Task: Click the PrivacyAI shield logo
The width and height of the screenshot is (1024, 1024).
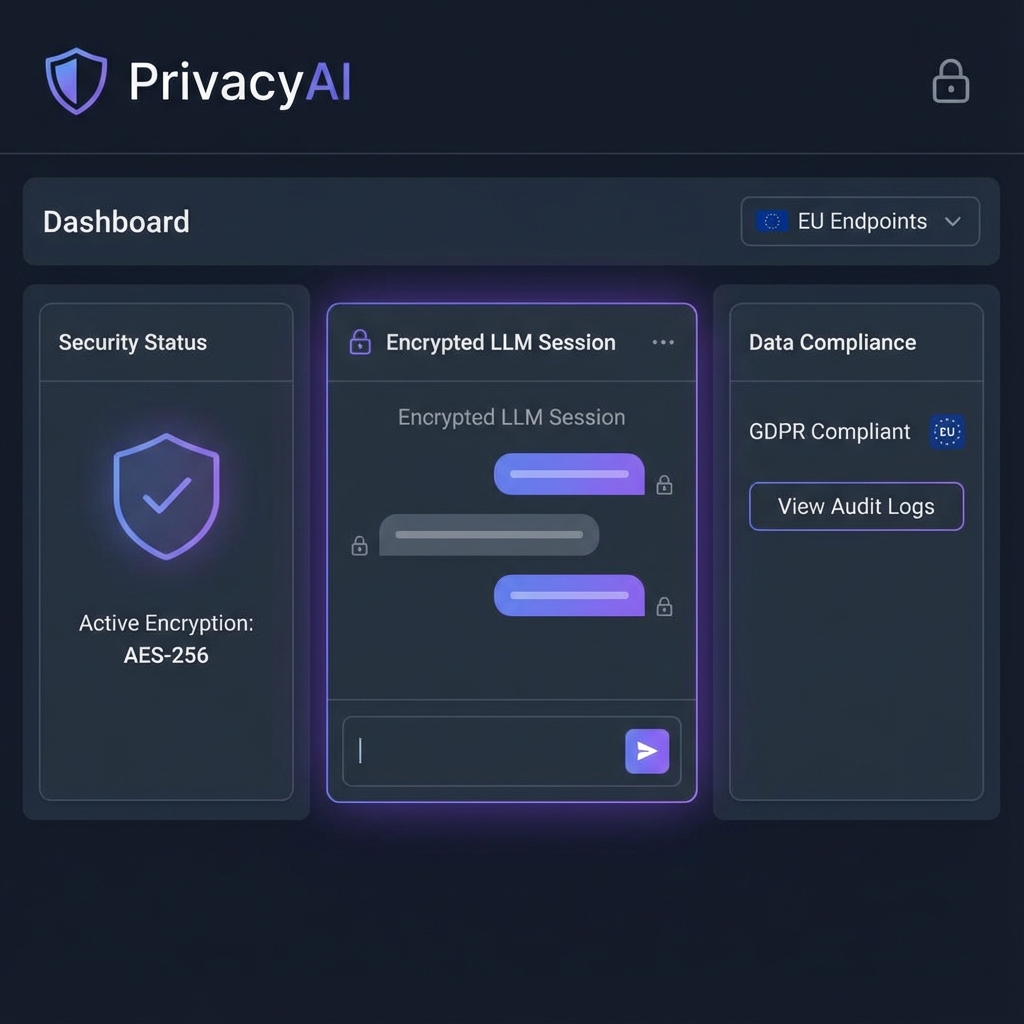Action: 76,79
